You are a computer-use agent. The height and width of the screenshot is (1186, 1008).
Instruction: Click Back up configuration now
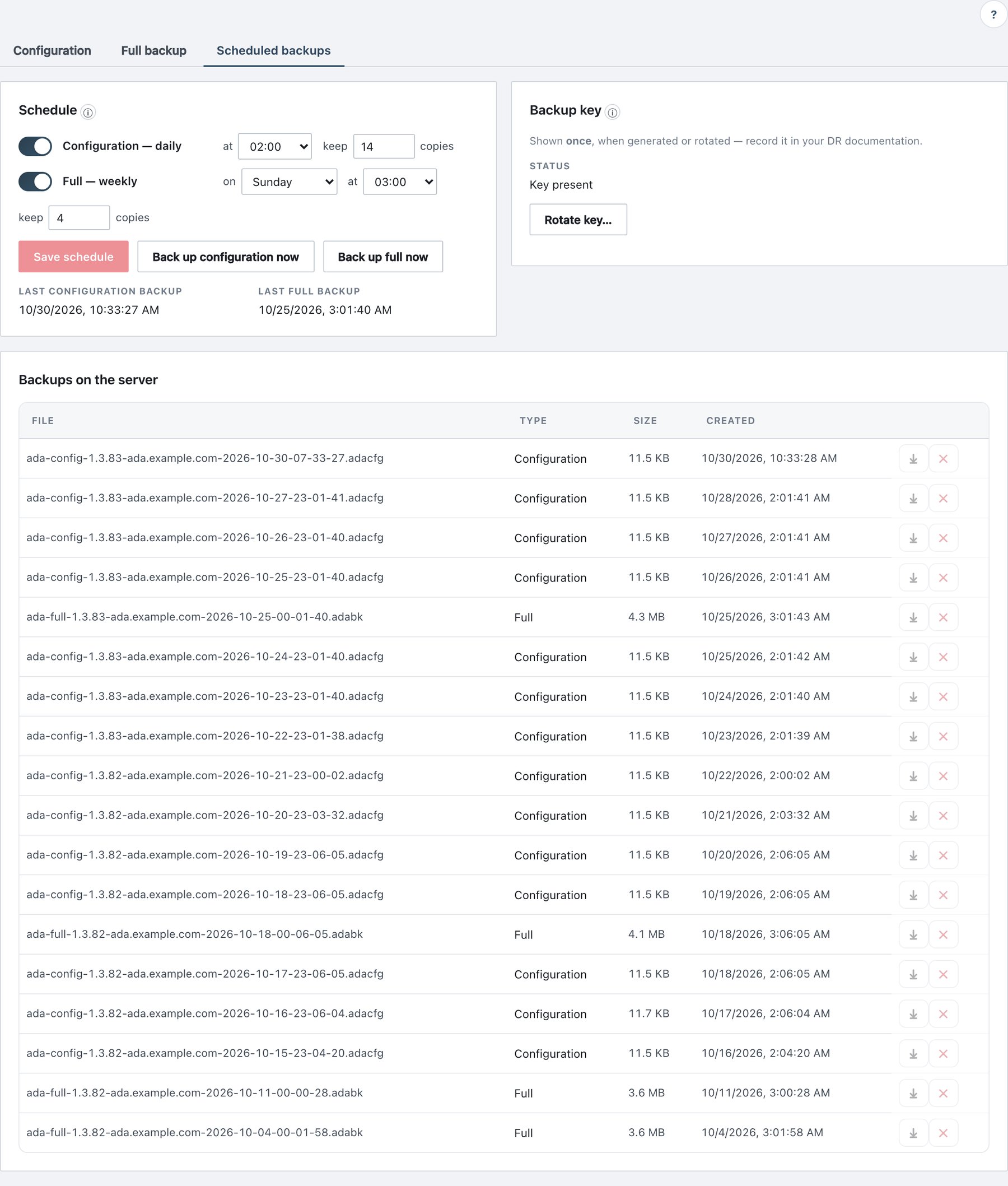coord(226,257)
